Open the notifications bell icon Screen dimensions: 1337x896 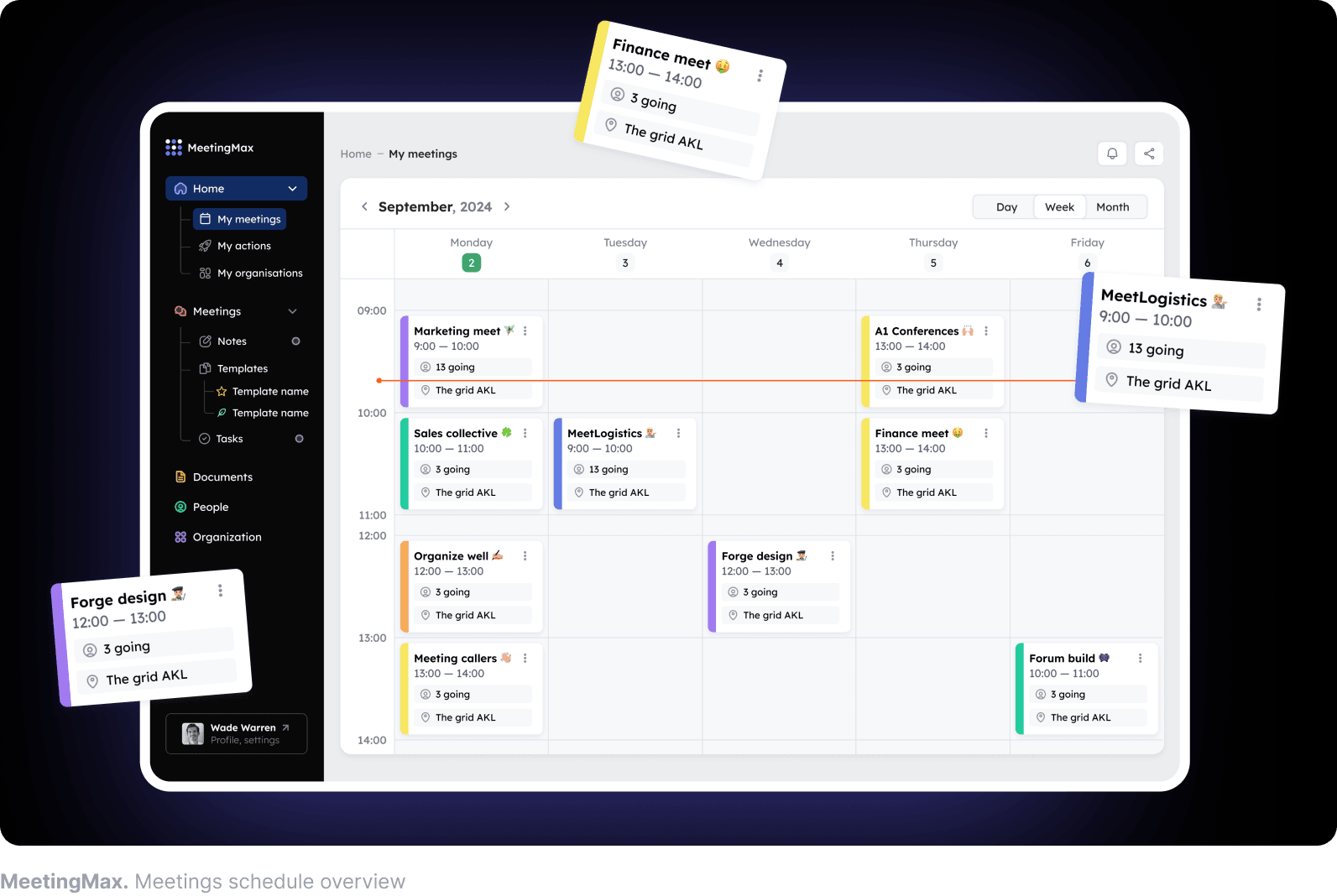[1112, 154]
